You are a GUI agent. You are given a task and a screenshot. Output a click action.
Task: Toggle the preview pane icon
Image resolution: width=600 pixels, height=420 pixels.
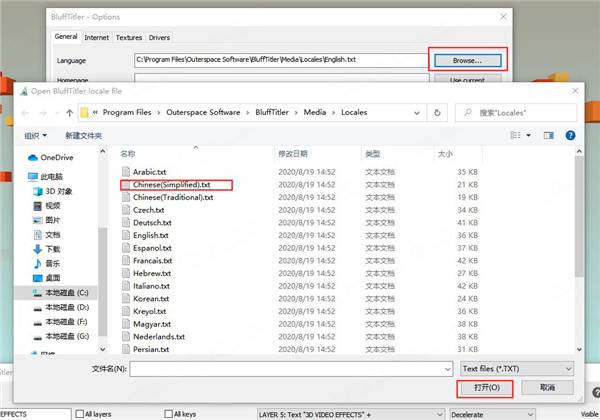click(x=548, y=135)
